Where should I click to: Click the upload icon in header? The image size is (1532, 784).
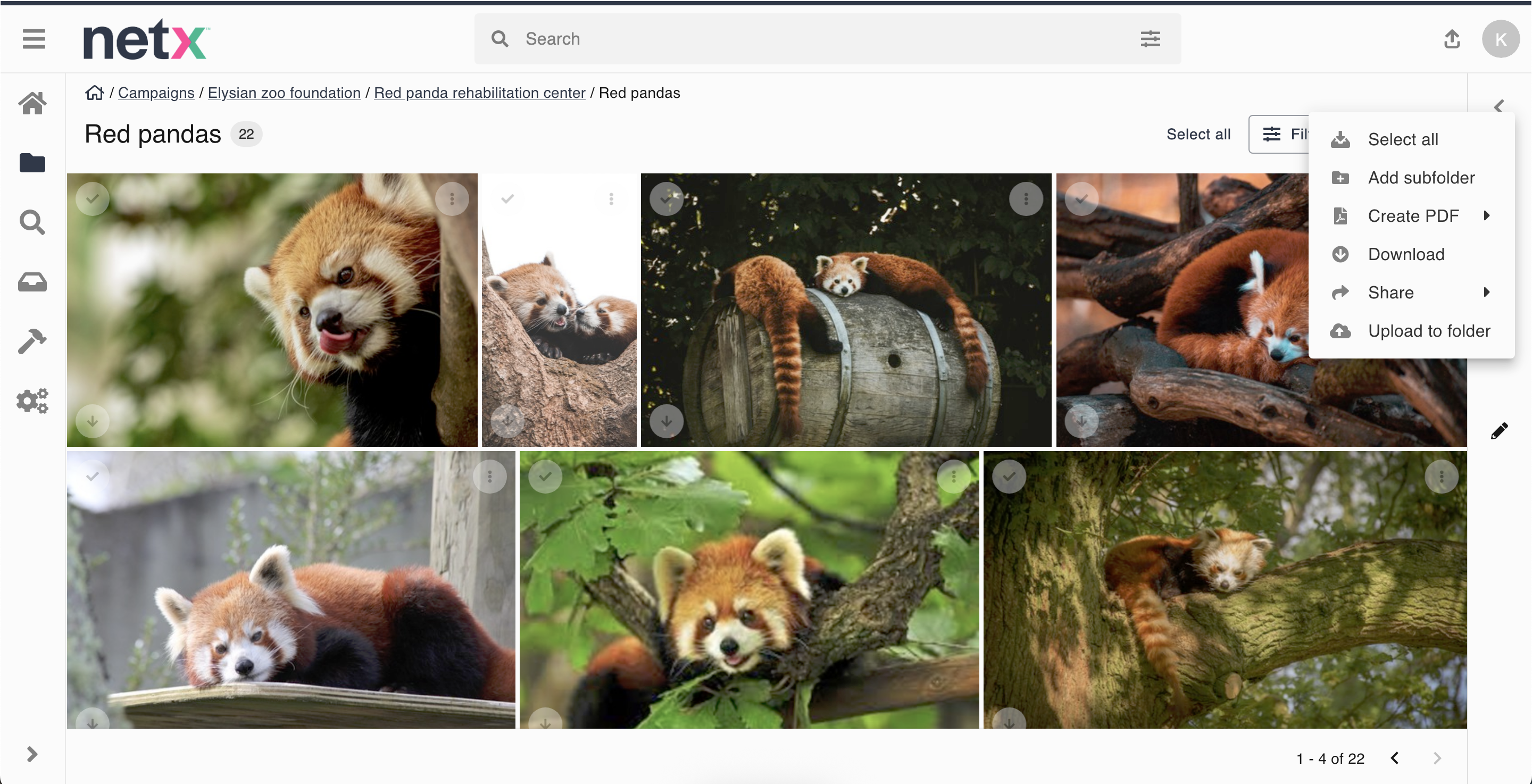[1452, 39]
